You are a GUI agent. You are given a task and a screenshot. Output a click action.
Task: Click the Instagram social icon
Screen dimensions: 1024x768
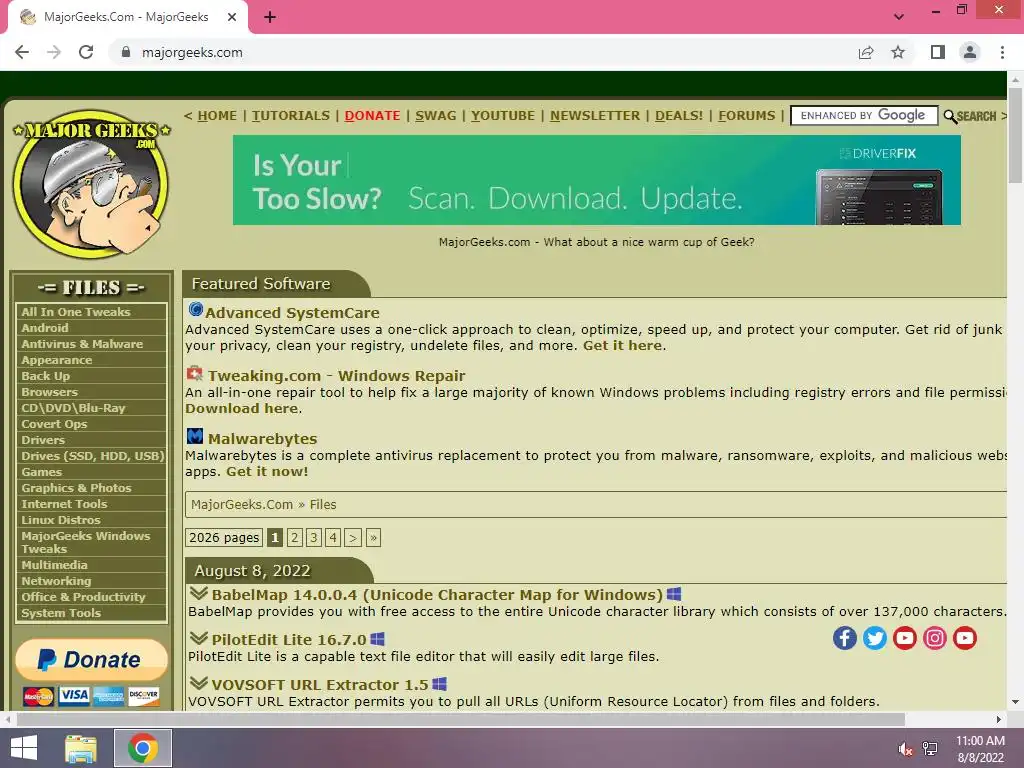point(935,638)
